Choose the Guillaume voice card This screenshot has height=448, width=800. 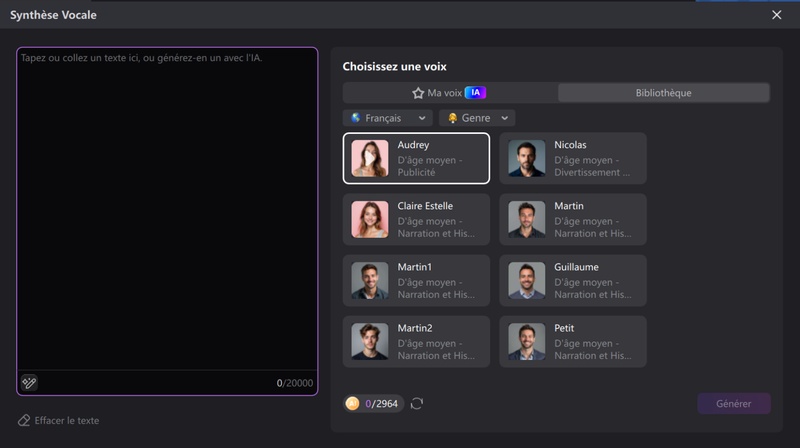click(573, 280)
